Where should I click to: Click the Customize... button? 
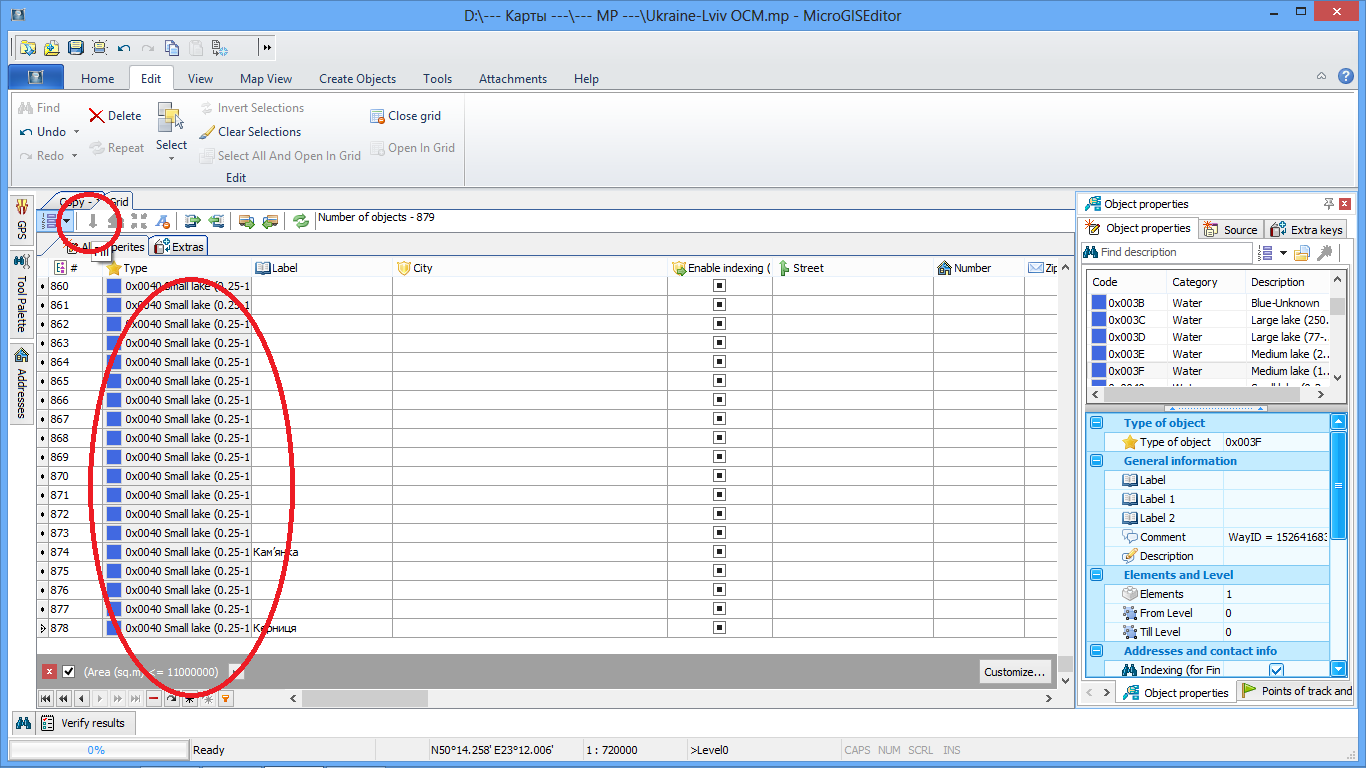click(1015, 672)
